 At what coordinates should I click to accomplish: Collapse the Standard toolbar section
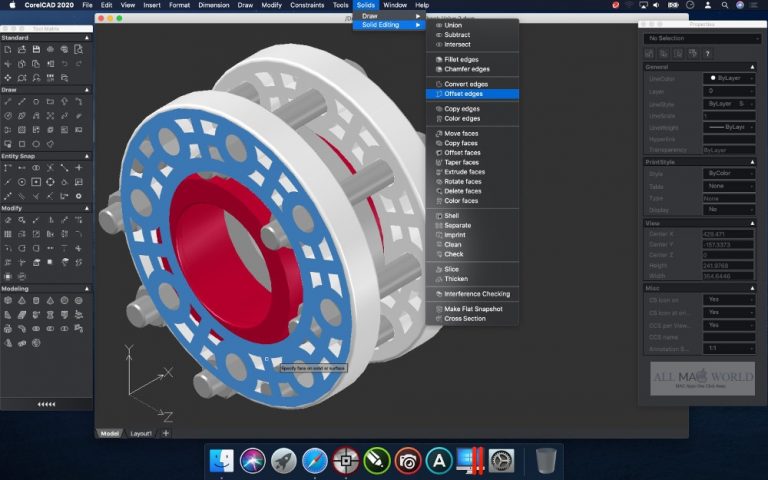[87, 38]
